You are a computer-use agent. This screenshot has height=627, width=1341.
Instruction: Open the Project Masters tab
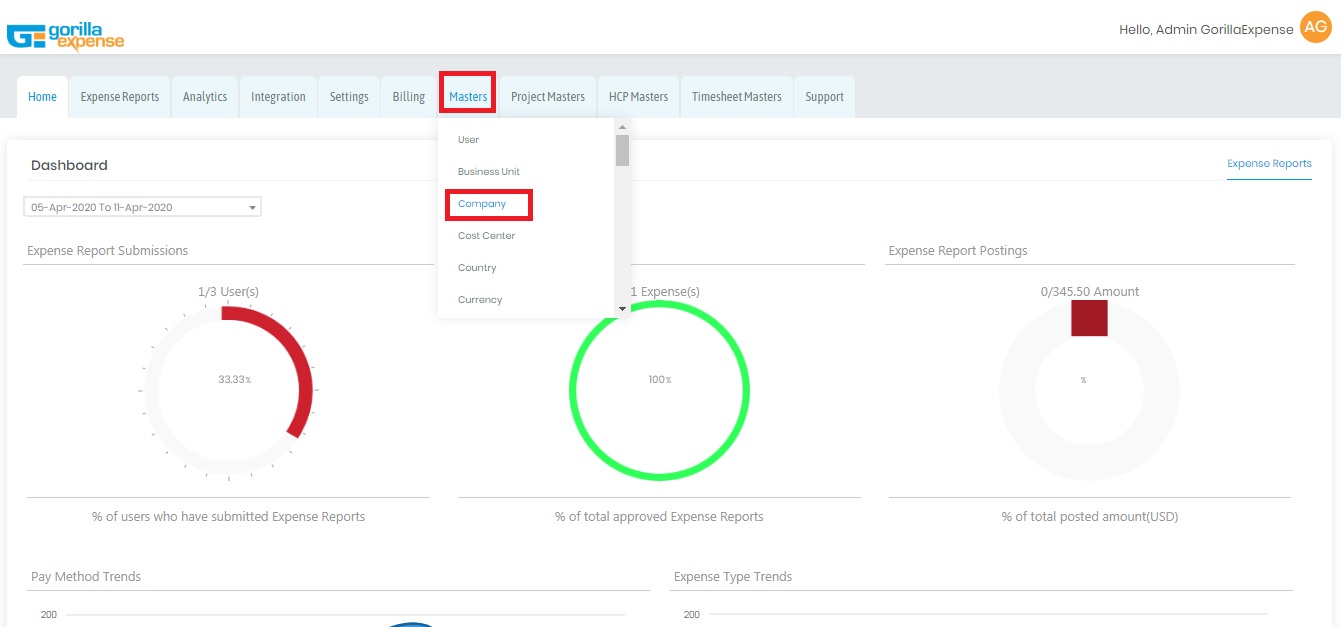(x=548, y=97)
